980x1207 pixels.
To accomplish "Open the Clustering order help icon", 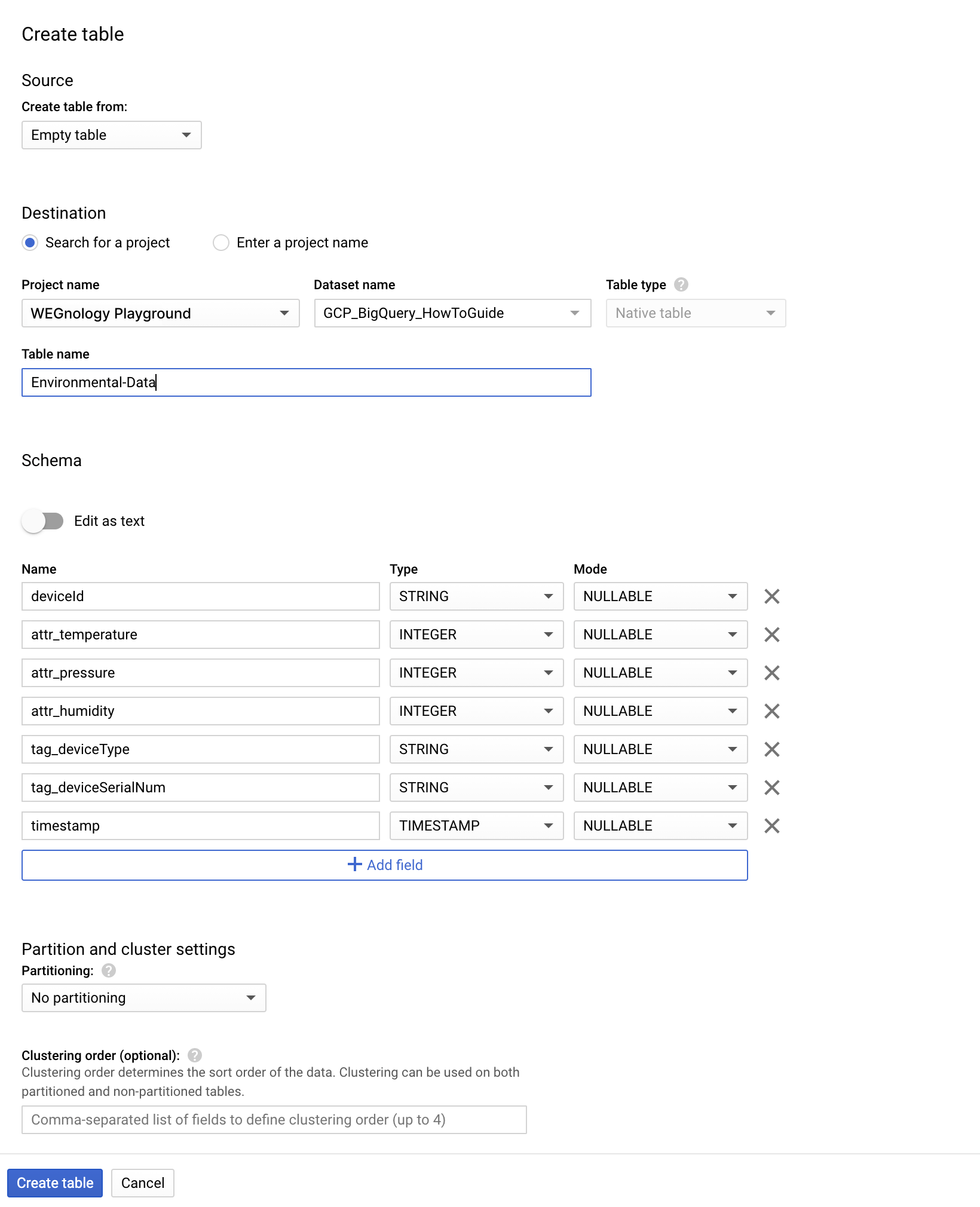I will [x=195, y=1055].
